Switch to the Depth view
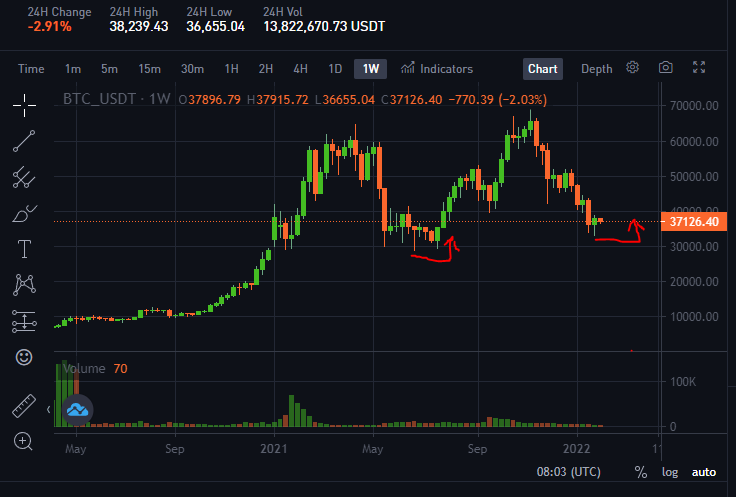The width and height of the screenshot is (736, 497). point(597,69)
